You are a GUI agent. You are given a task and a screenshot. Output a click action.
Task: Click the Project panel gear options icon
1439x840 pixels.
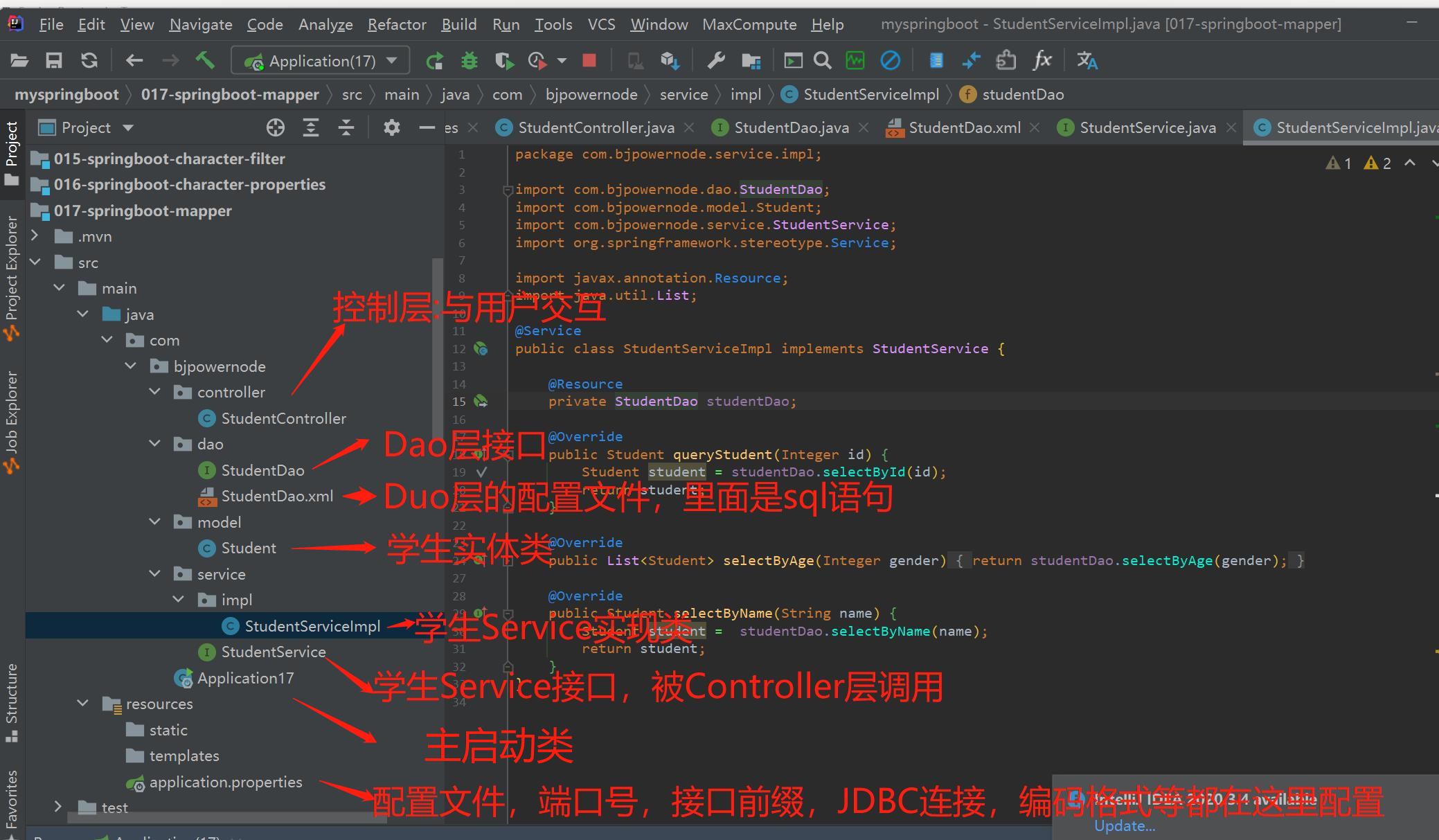click(x=391, y=127)
